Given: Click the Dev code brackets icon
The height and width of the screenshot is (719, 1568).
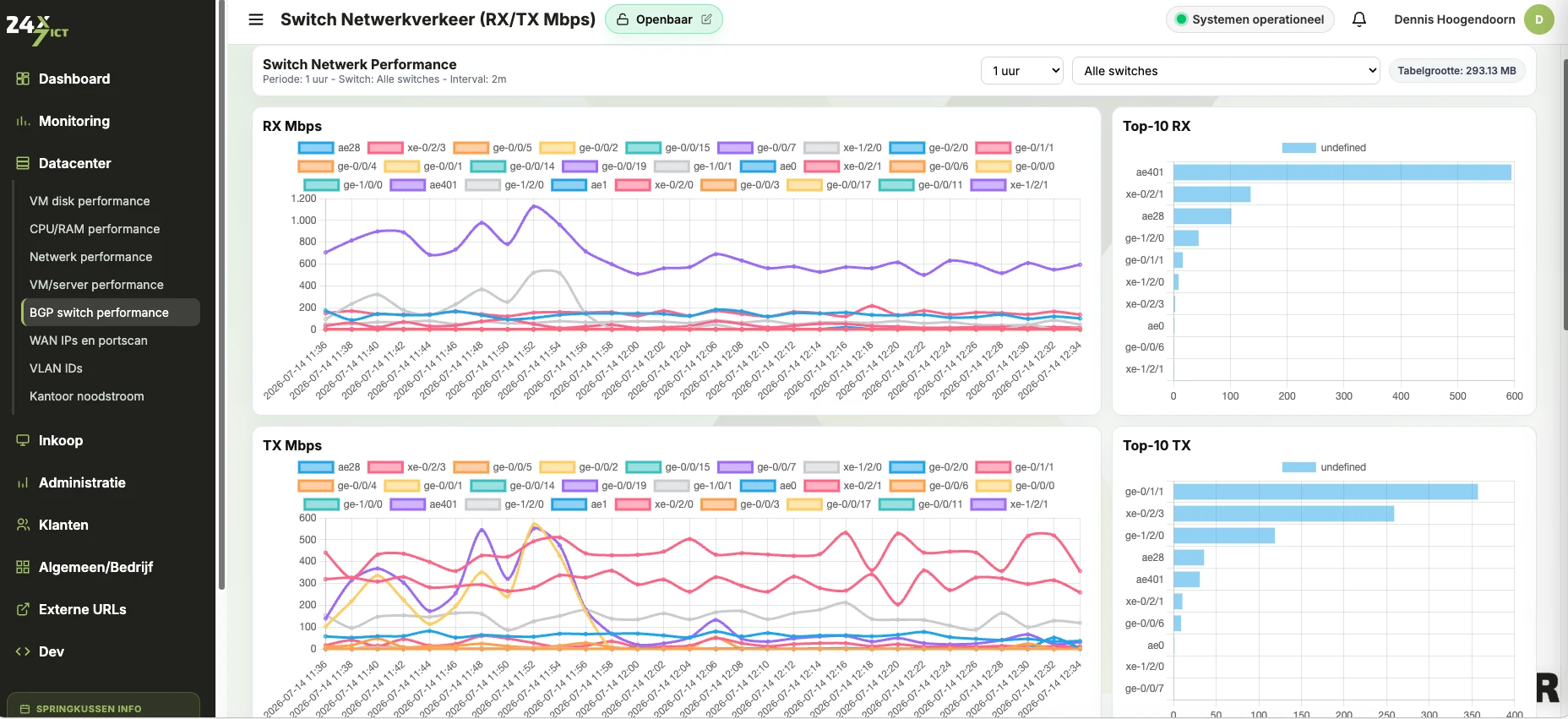Looking at the screenshot, I should point(23,651).
